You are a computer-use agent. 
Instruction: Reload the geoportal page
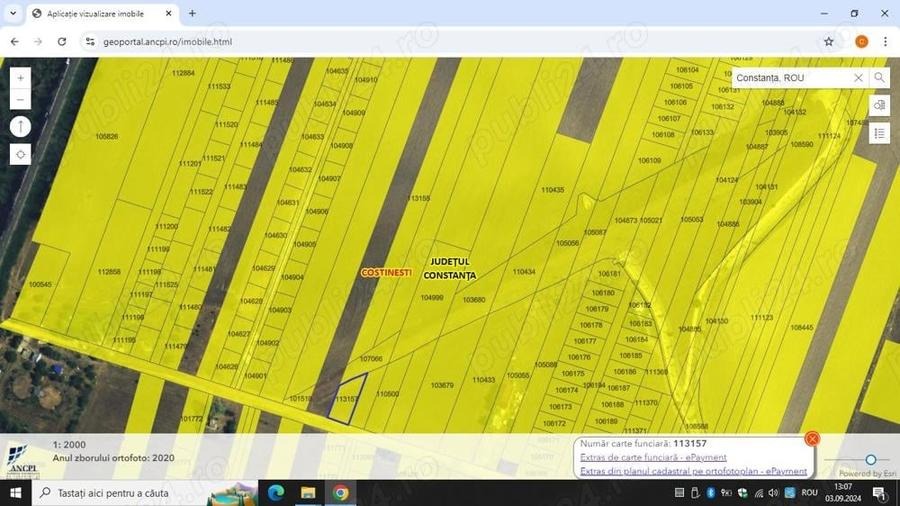tap(62, 42)
